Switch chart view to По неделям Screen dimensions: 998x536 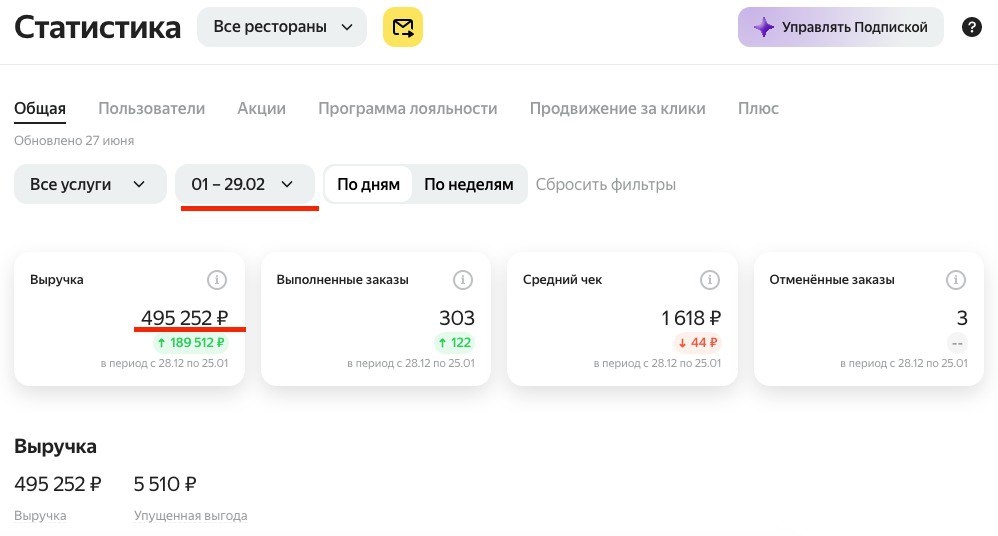pos(468,184)
